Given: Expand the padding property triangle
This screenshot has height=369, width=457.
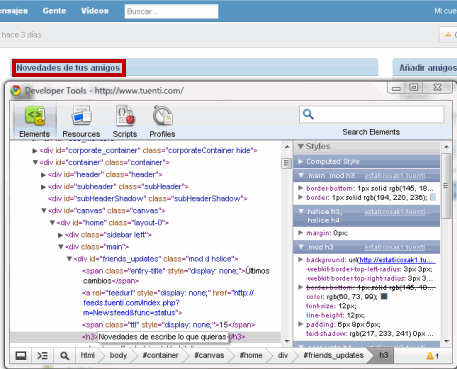Looking at the screenshot, I should 300,324.
